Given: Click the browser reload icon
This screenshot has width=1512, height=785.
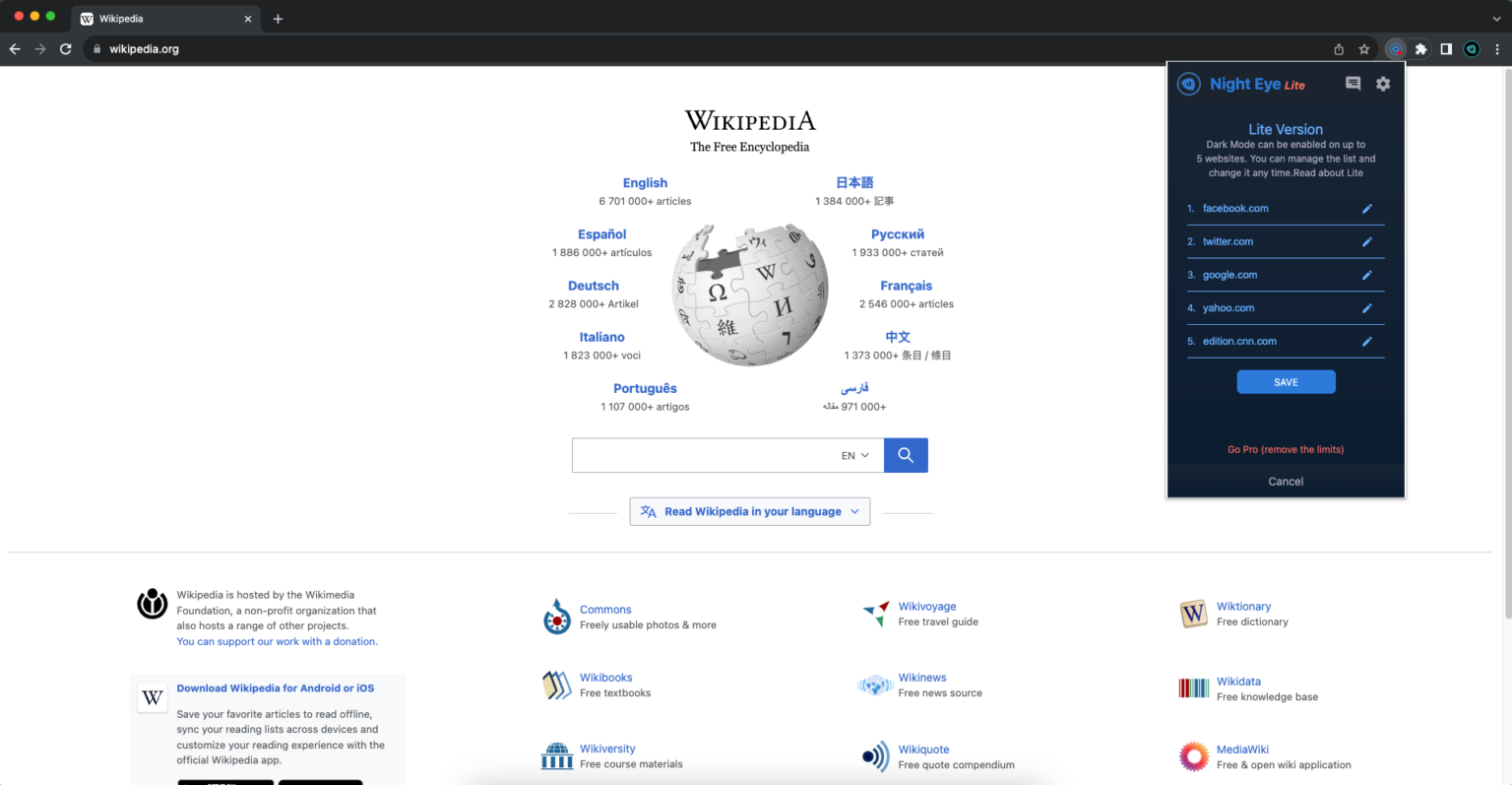Looking at the screenshot, I should pos(66,49).
